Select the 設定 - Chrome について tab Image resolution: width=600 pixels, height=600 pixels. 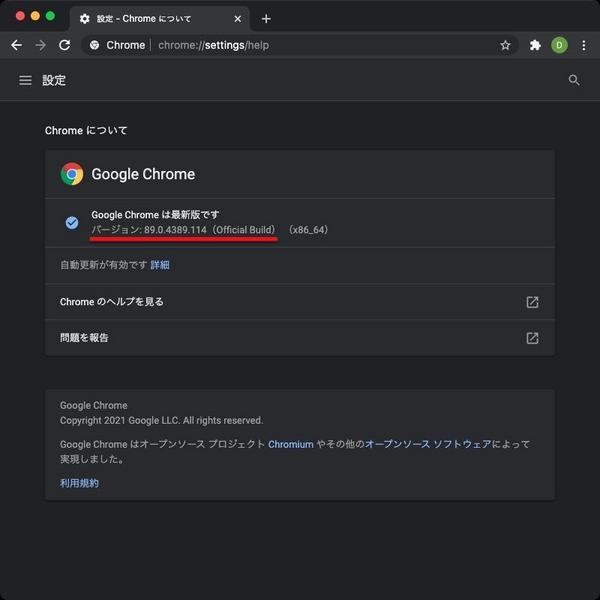(160, 19)
